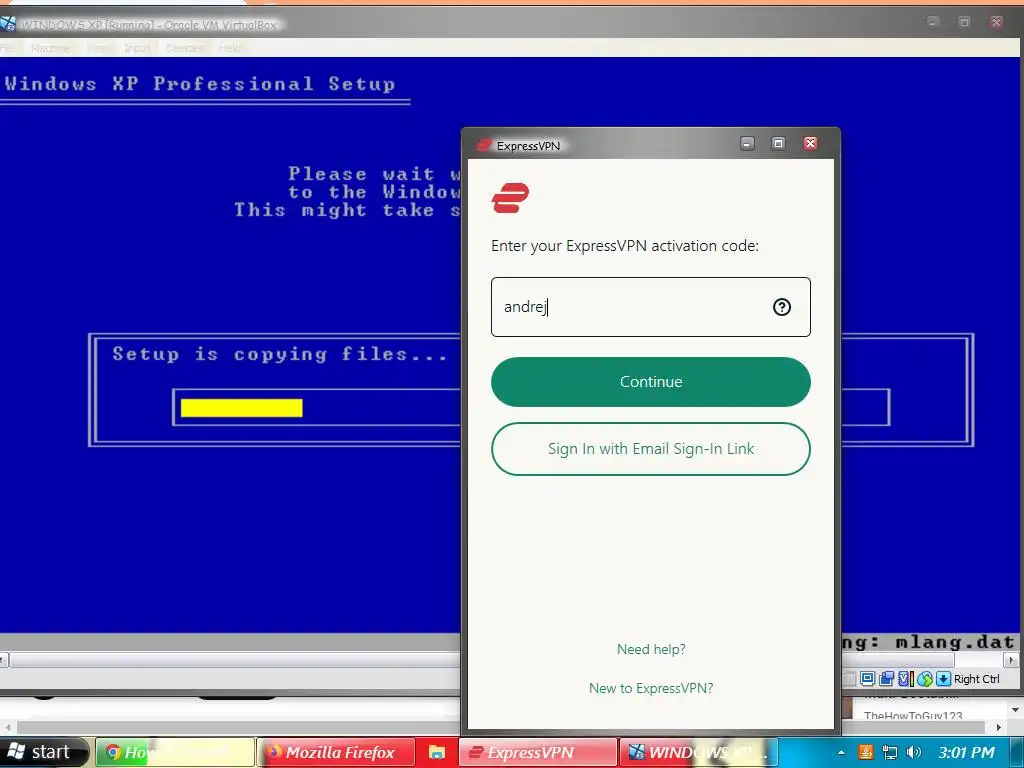Switch to the Chrome taskbar button
This screenshot has width=1024, height=768.
pyautogui.click(x=175, y=752)
